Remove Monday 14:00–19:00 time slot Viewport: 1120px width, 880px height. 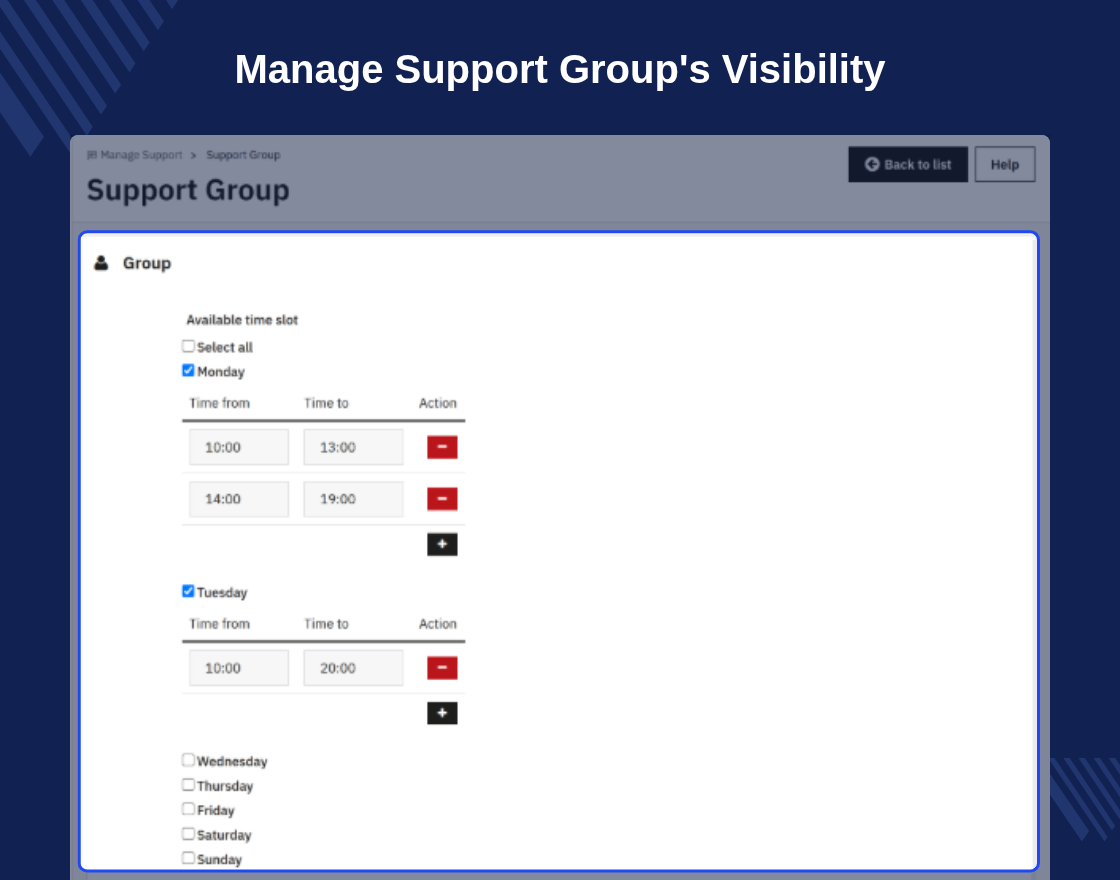(442, 499)
